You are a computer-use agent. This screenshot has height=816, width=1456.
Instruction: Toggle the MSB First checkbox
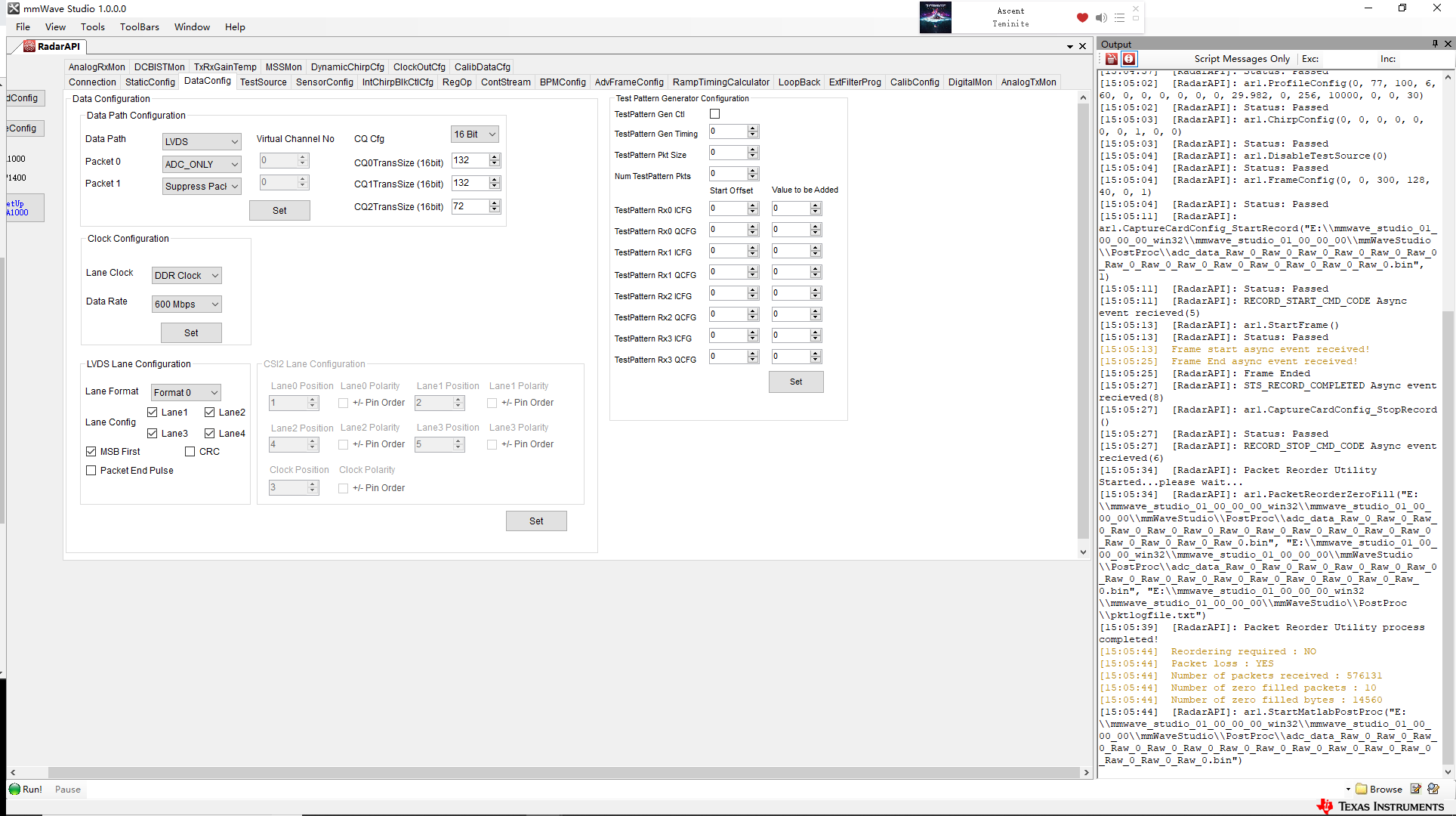click(91, 452)
